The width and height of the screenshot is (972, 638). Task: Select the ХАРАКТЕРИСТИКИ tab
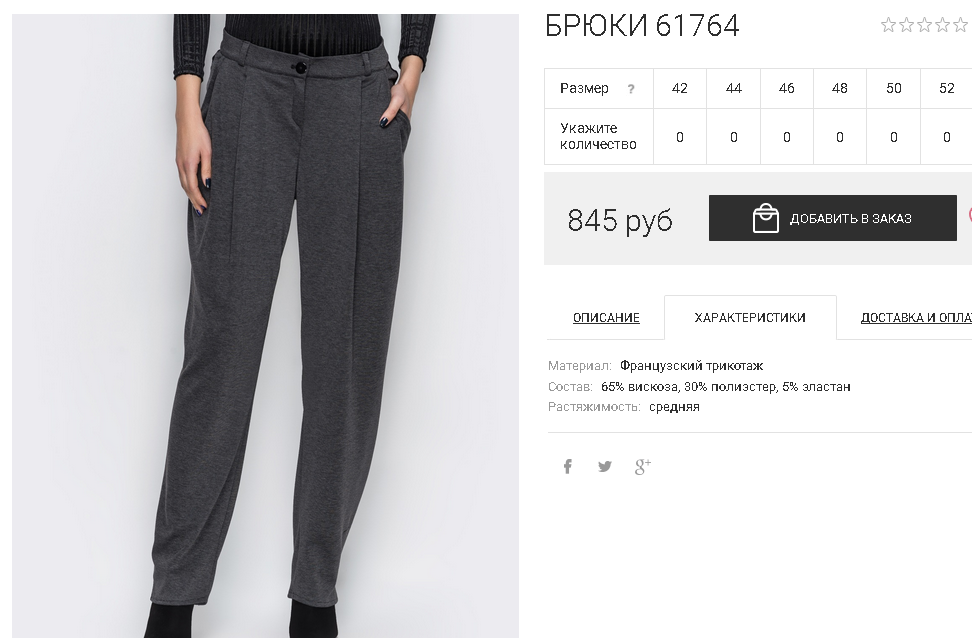click(x=750, y=317)
